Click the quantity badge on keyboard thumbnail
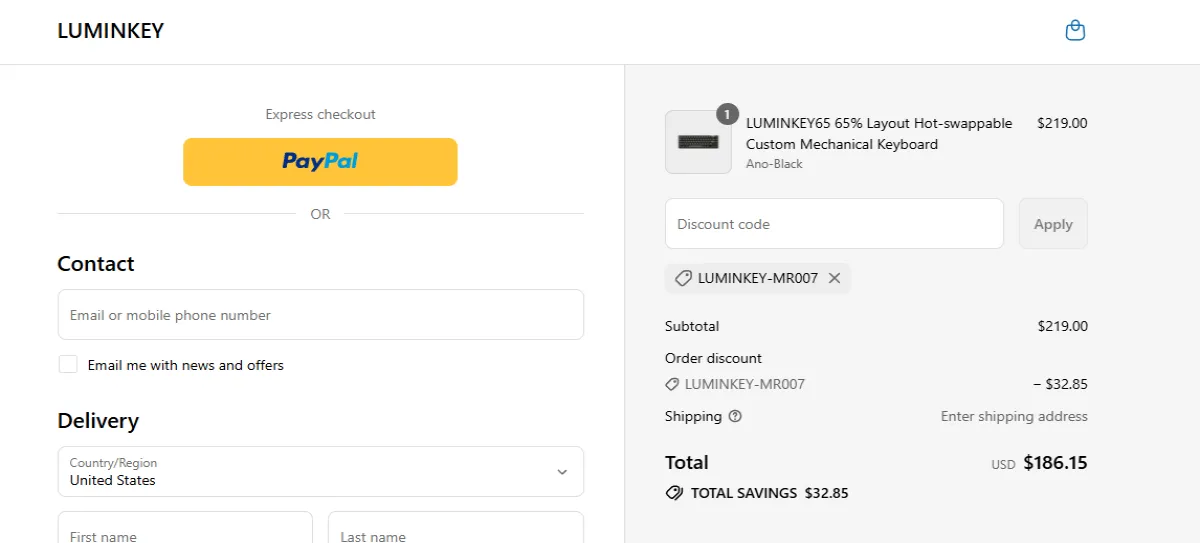This screenshot has height=543, width=1200. click(x=727, y=114)
